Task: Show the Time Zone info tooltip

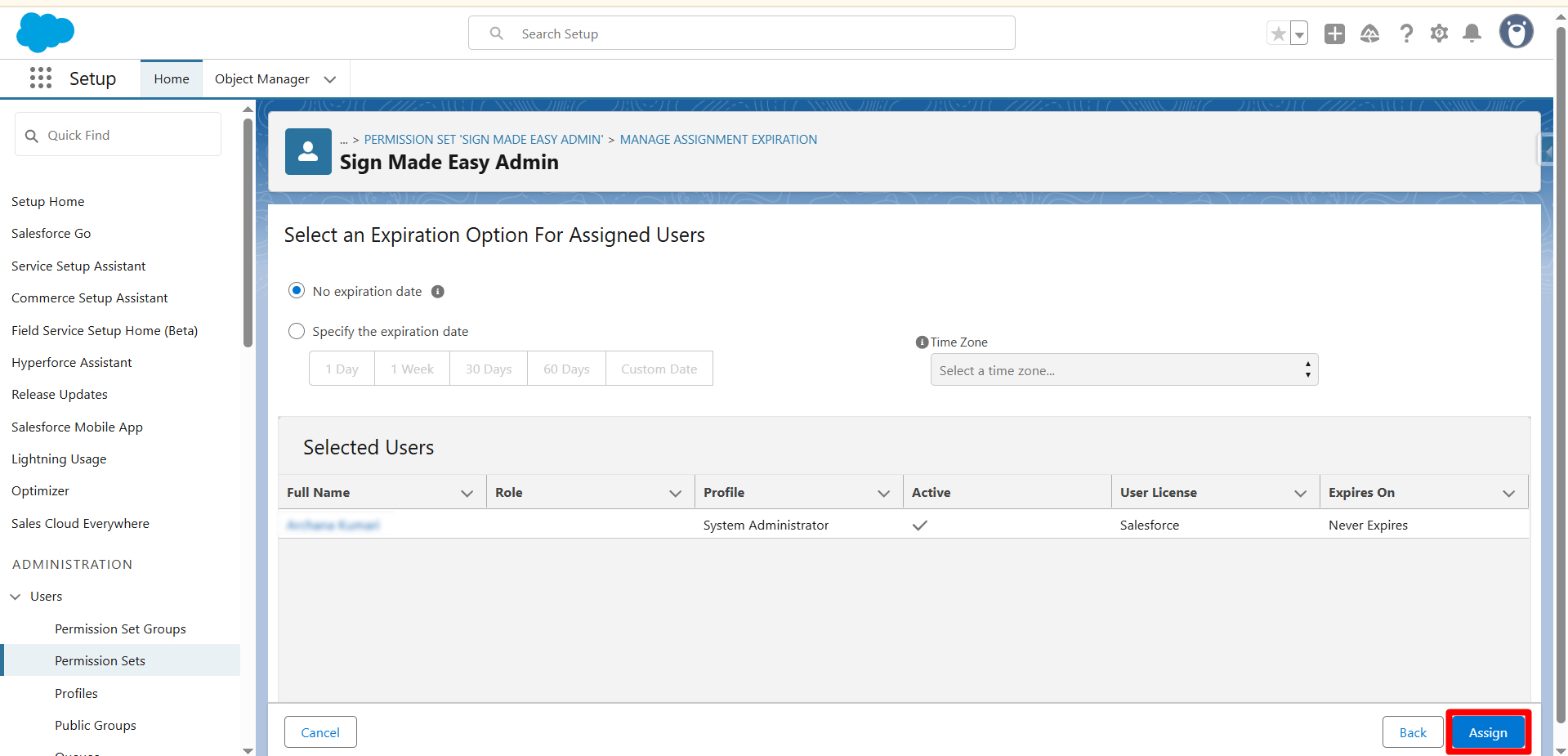Action: [922, 342]
